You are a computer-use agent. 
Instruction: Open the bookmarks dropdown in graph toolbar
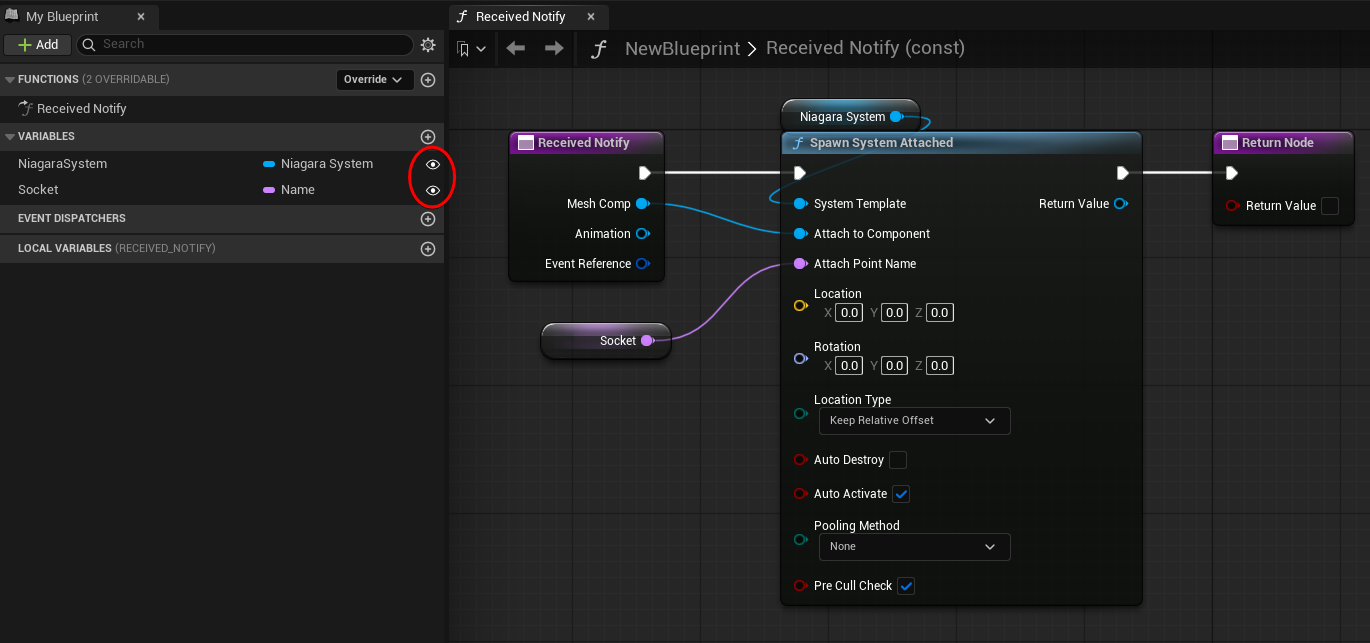(x=471, y=48)
